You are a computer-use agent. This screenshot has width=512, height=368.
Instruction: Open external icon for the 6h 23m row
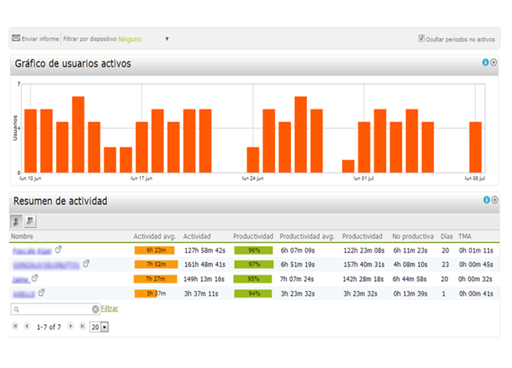[58, 249]
